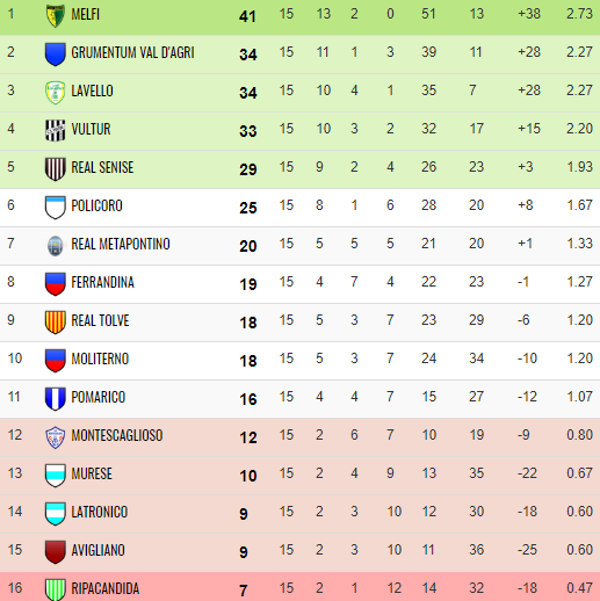The width and height of the screenshot is (600, 601).
Task: Click the Melfi team crest icon
Action: [55, 16]
